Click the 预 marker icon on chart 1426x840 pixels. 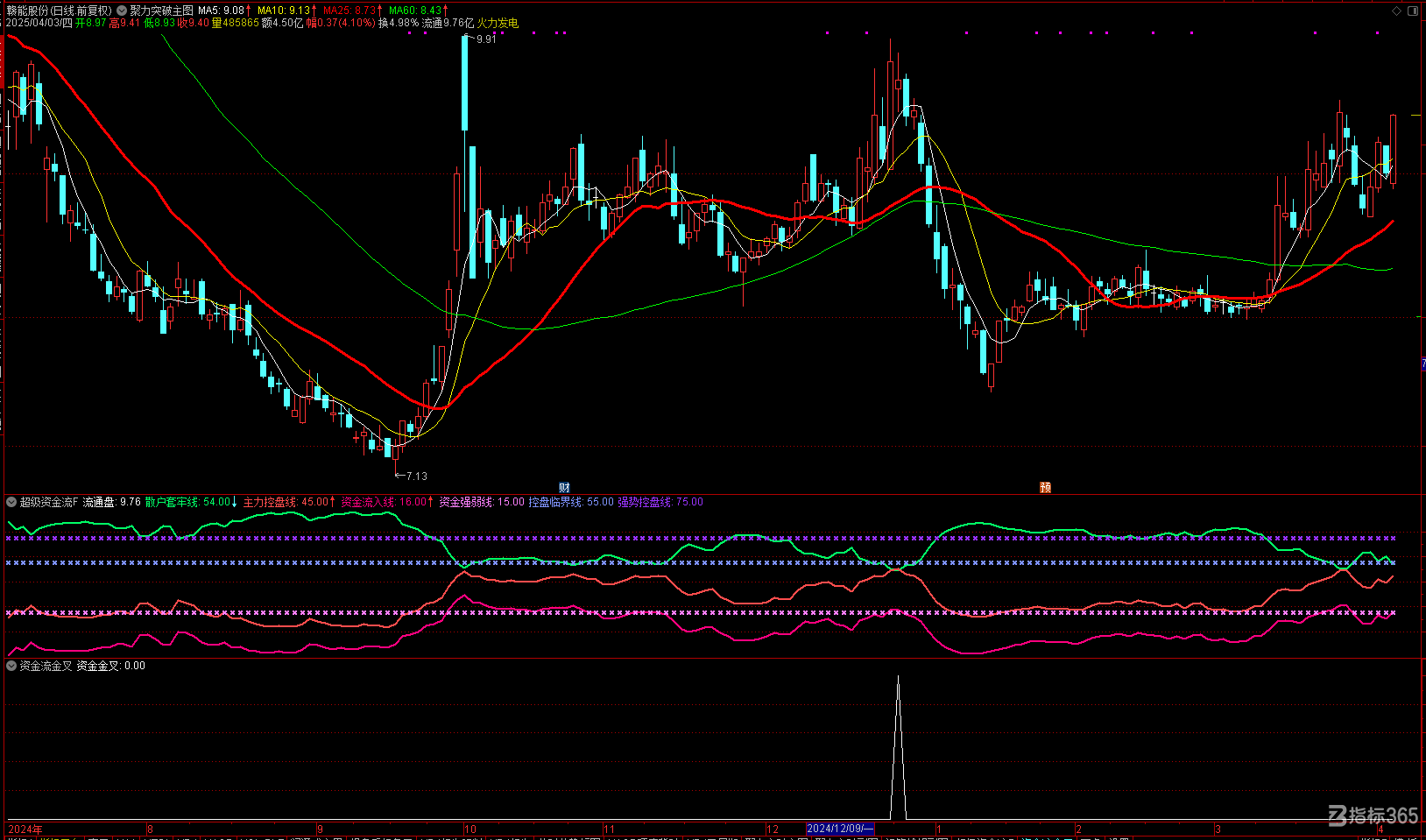click(x=1045, y=488)
